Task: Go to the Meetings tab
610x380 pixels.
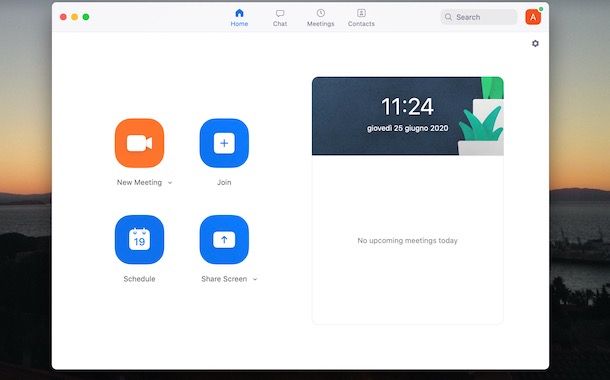Action: [321, 18]
